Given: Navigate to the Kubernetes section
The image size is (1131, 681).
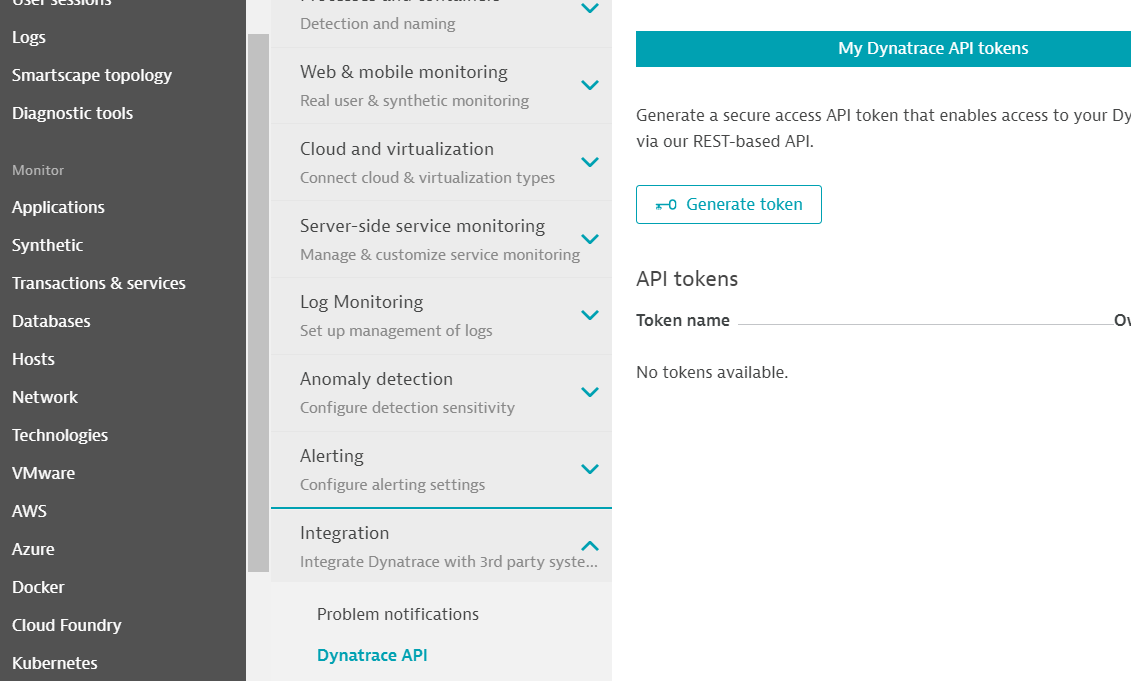Looking at the screenshot, I should [54, 663].
